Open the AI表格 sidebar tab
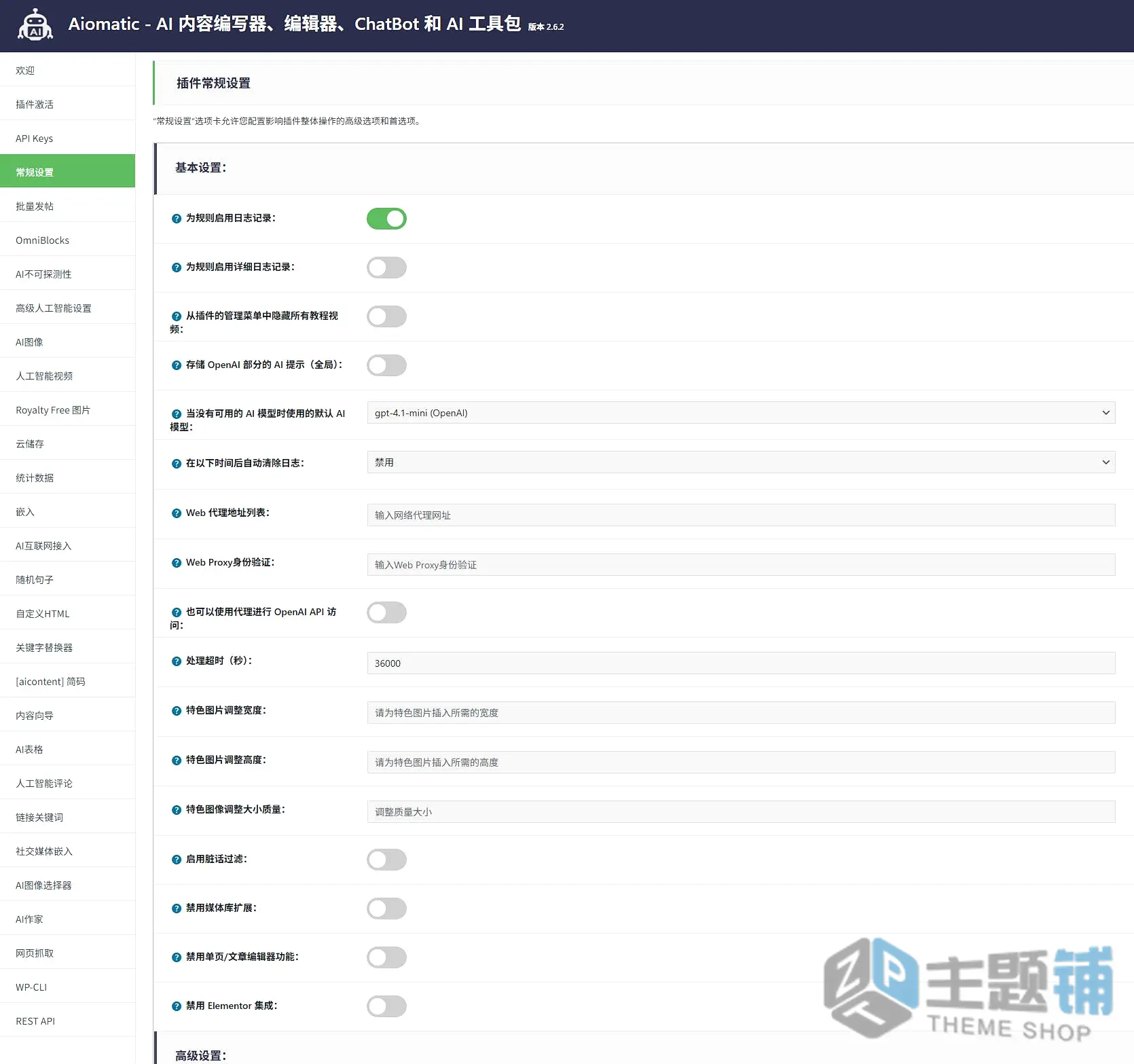This screenshot has height=1064, width=1134. [x=68, y=749]
